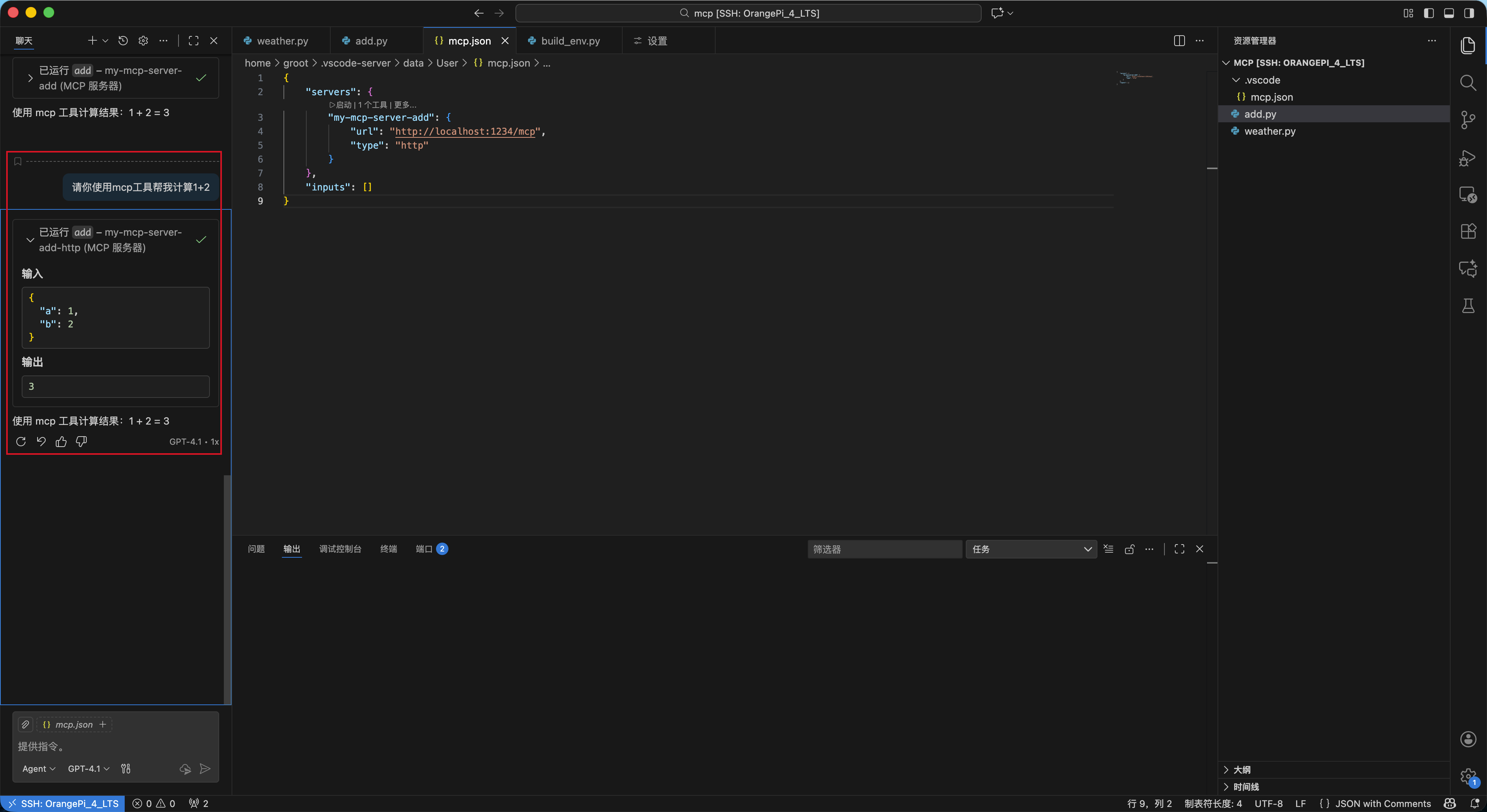Switch to the 终端 panel tab
The height and width of the screenshot is (812, 1487).
tap(388, 549)
